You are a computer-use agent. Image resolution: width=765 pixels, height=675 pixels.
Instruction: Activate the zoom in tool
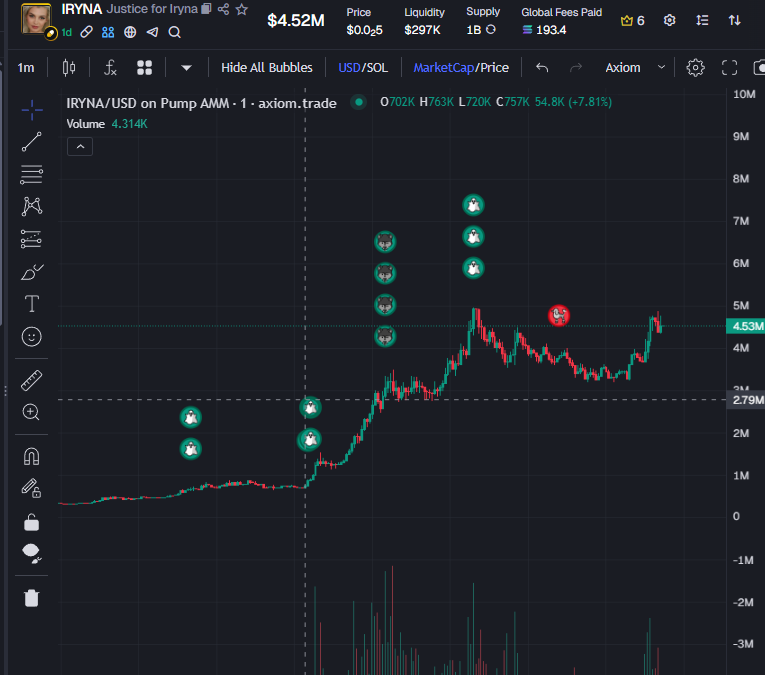(32, 412)
